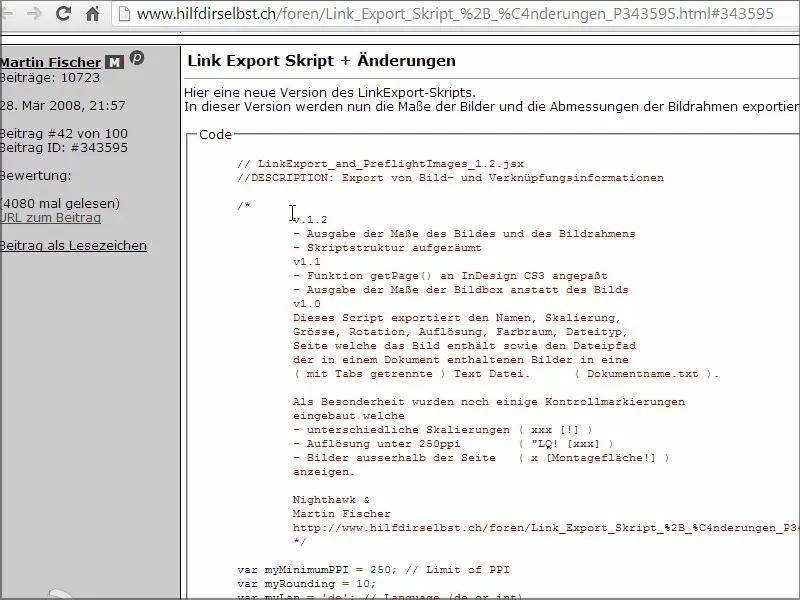The image size is (800, 600).
Task: Click 'Martin Fischer' inside the code comment
Action: point(342,514)
